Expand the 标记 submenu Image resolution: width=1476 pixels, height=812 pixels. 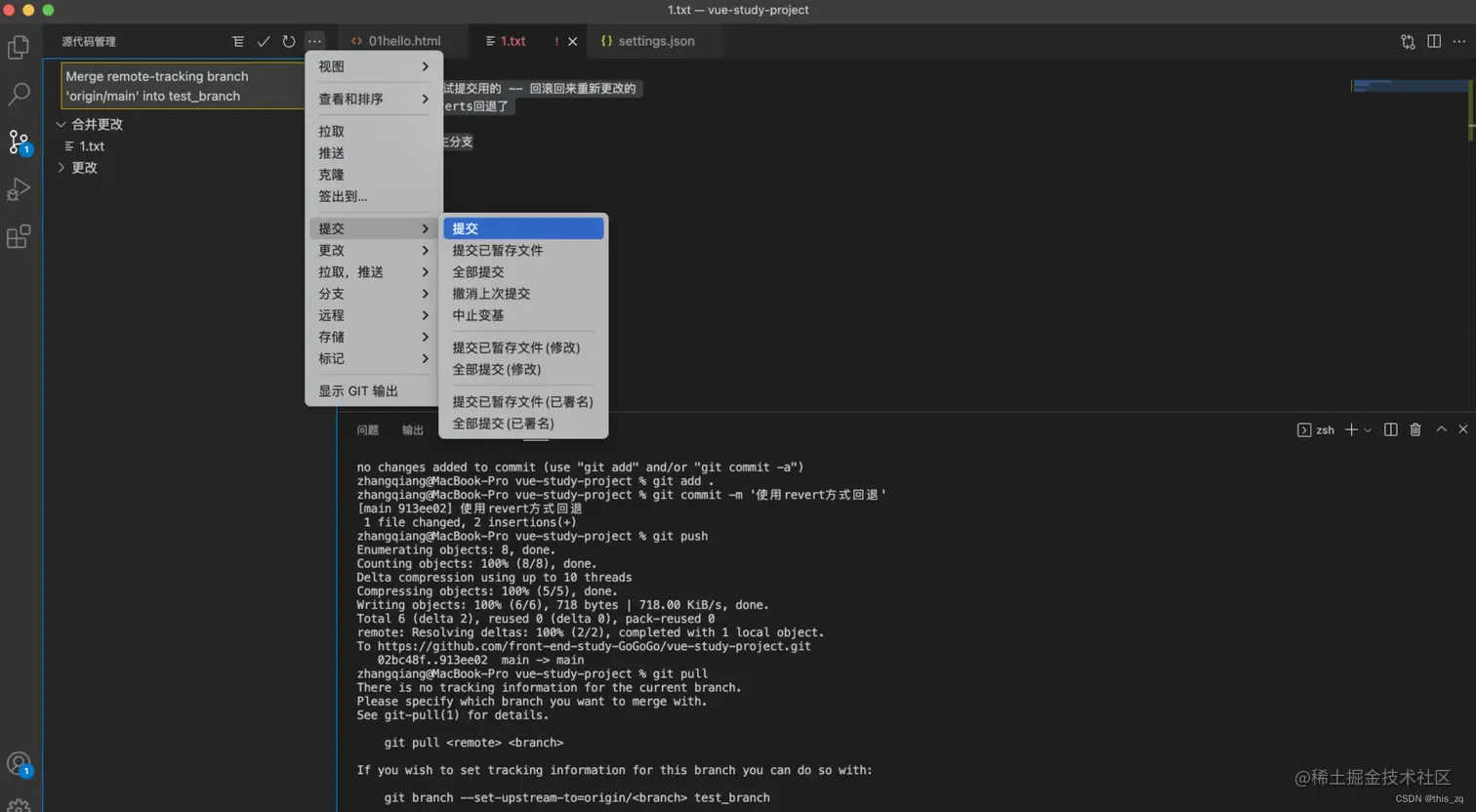(374, 358)
